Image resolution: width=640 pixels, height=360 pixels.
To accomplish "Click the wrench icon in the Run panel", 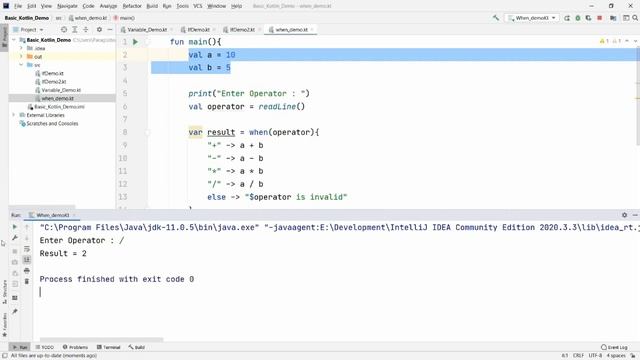I will [15, 238].
